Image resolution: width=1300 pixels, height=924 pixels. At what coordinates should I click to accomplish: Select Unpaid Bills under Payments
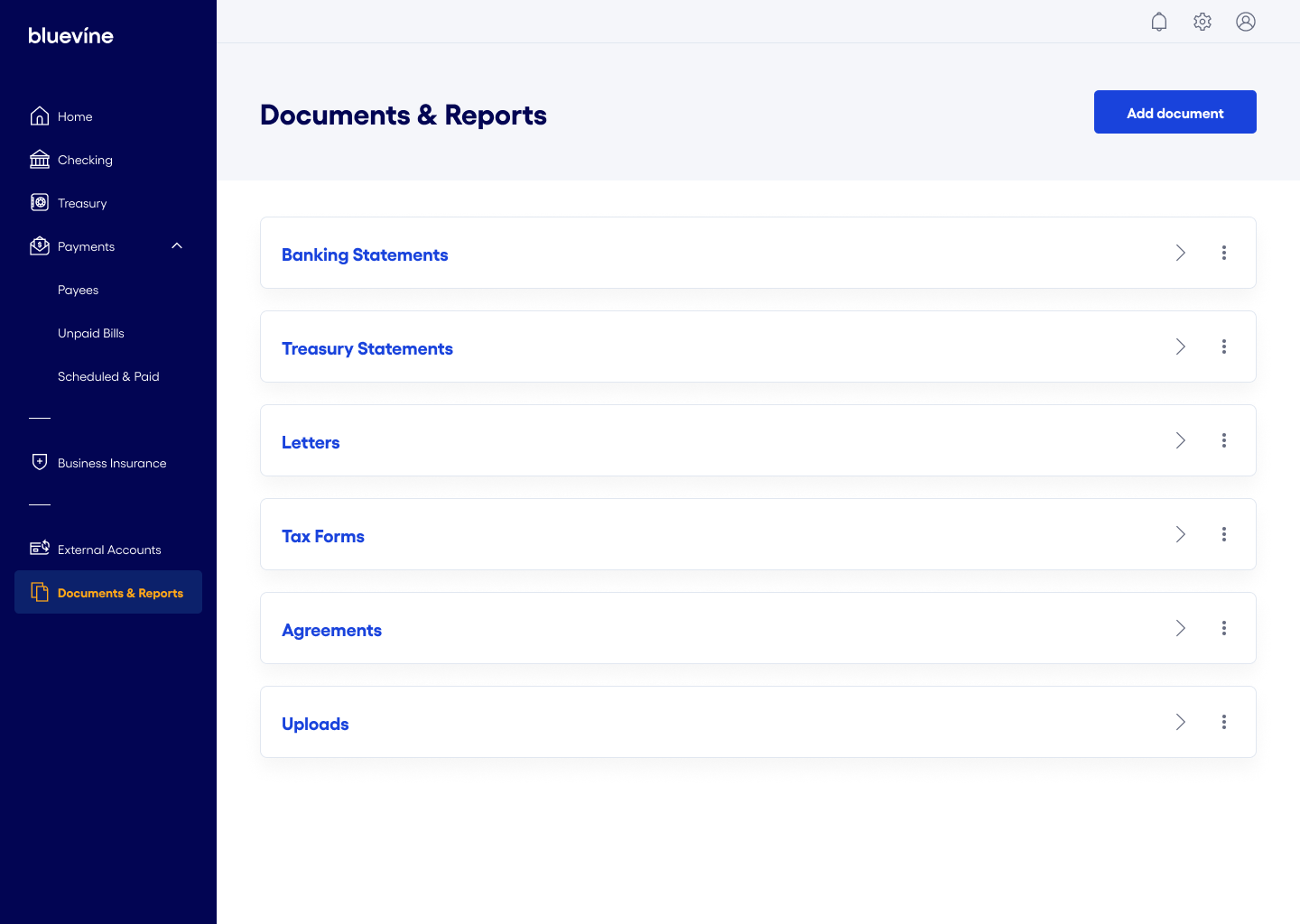[90, 333]
